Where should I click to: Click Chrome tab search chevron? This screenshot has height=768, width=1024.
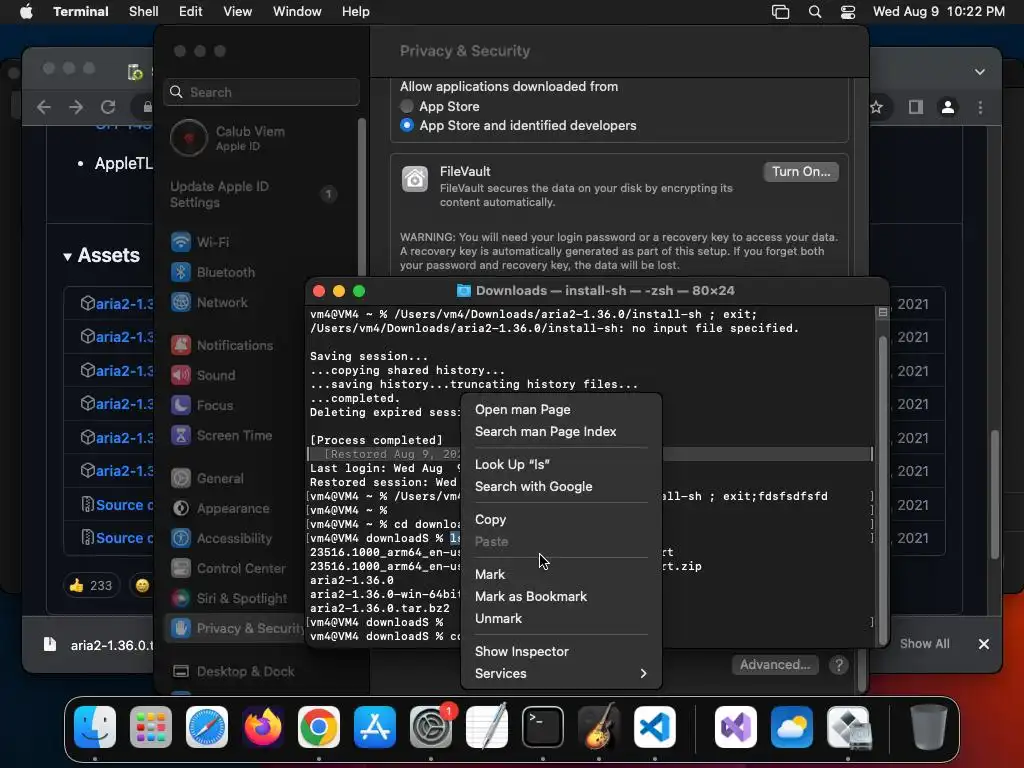click(980, 72)
